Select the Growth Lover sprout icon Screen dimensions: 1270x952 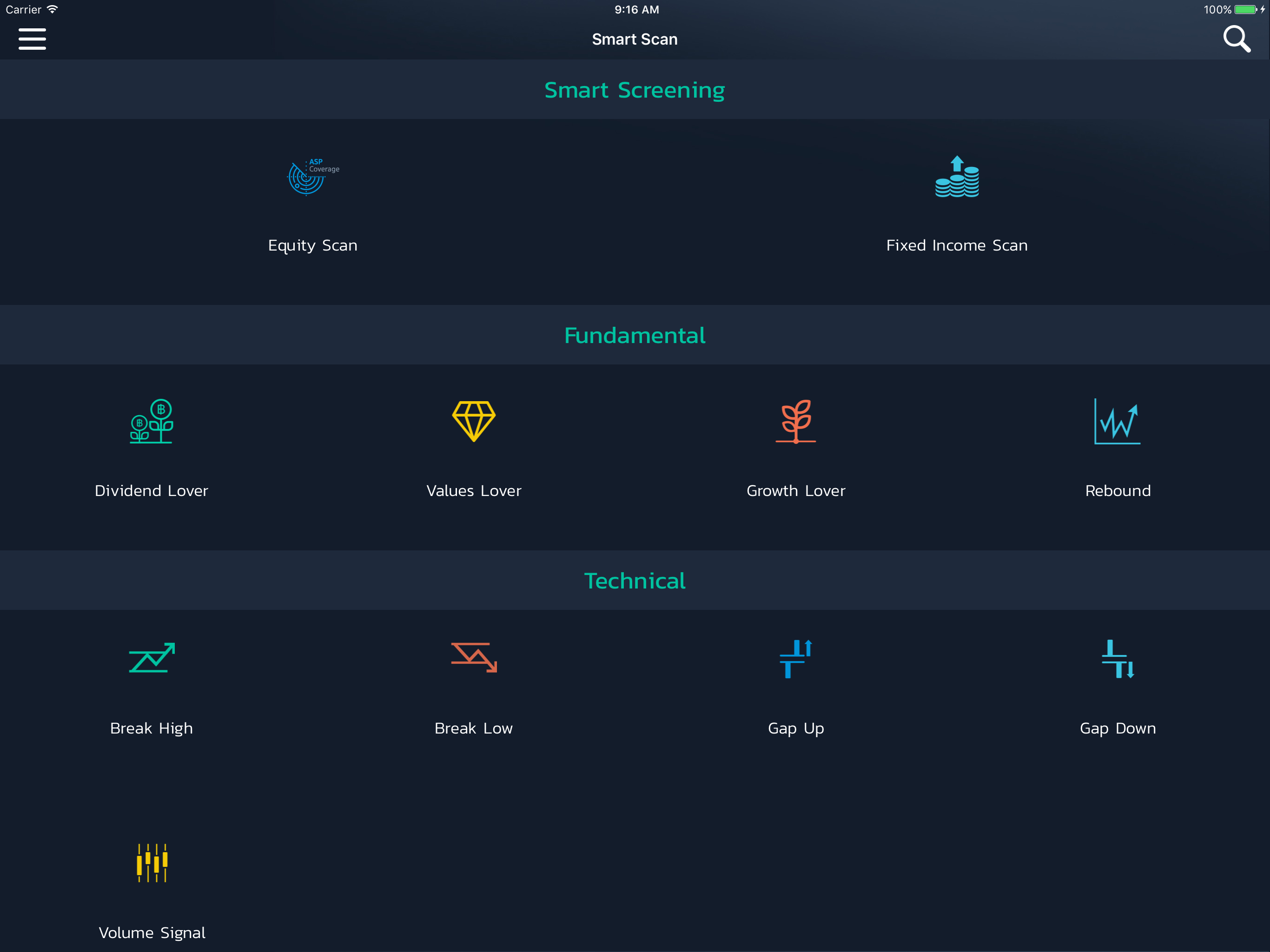tap(796, 422)
